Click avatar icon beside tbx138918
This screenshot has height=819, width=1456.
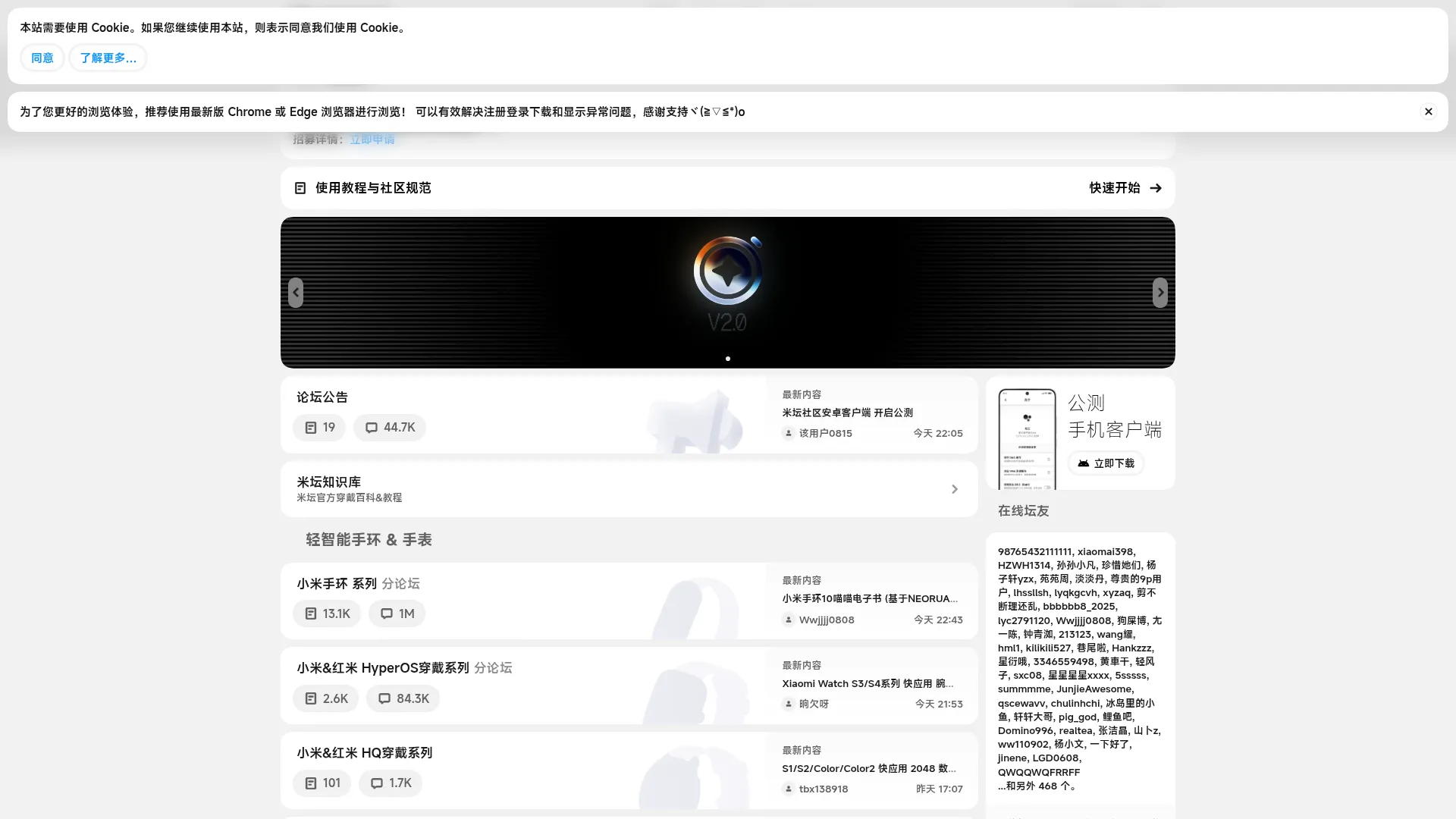(789, 789)
